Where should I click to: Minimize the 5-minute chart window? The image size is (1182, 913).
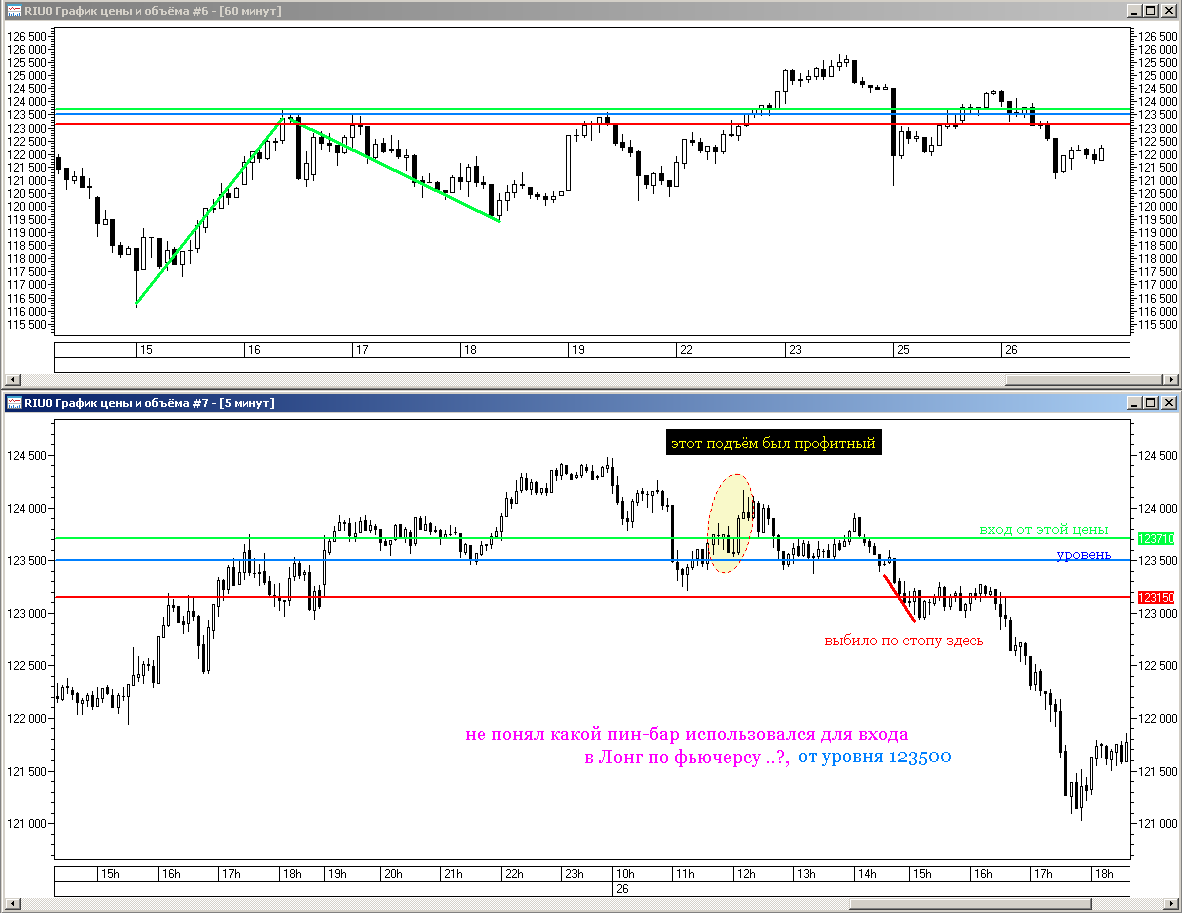coord(1135,403)
